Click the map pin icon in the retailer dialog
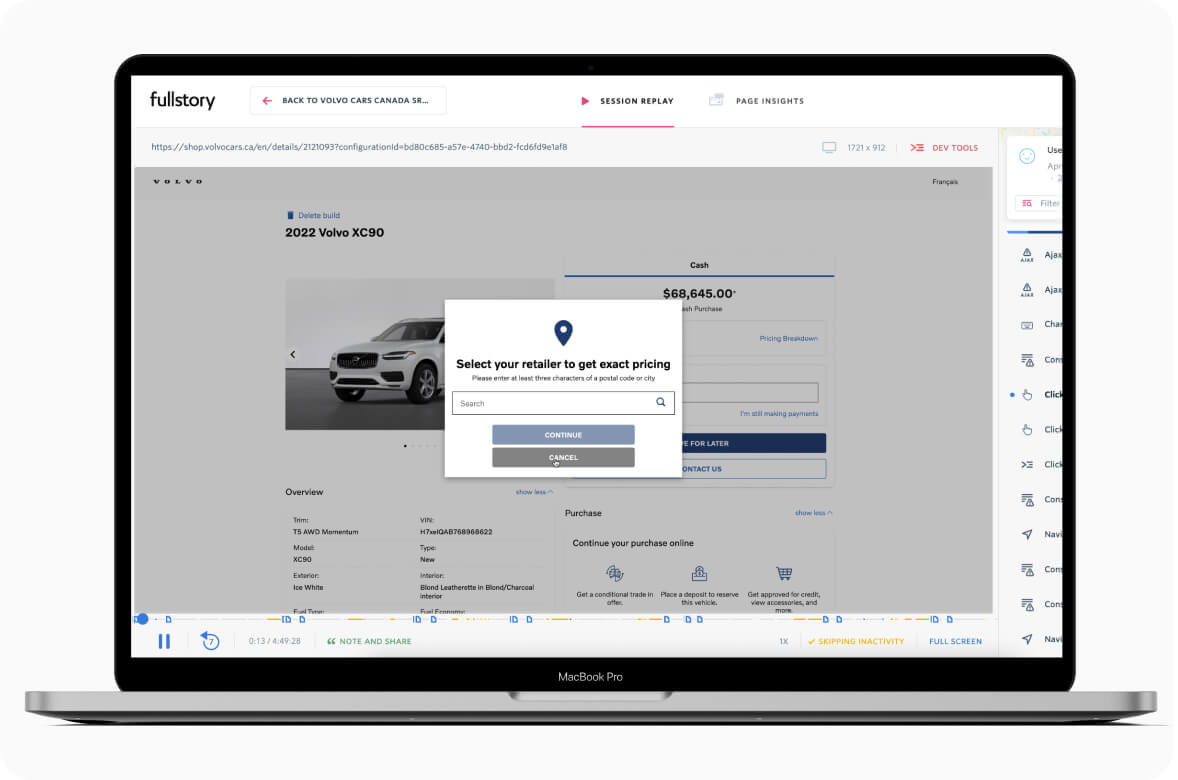 [x=563, y=333]
